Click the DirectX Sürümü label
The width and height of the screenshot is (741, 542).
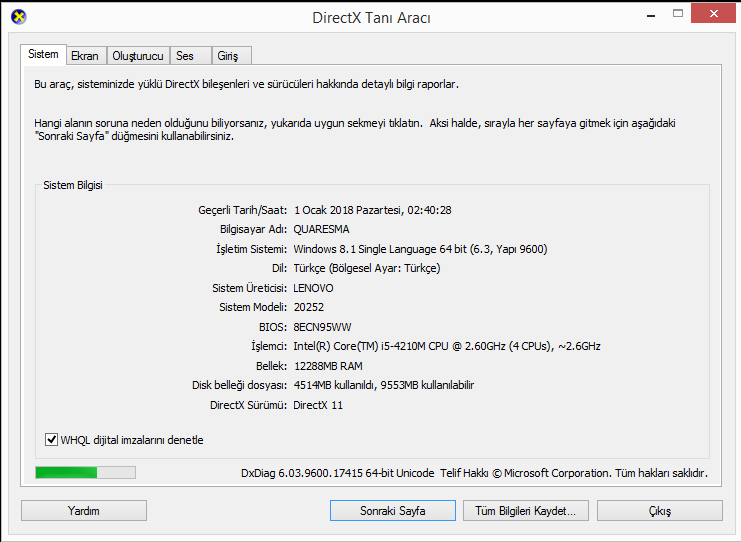[x=249, y=405]
